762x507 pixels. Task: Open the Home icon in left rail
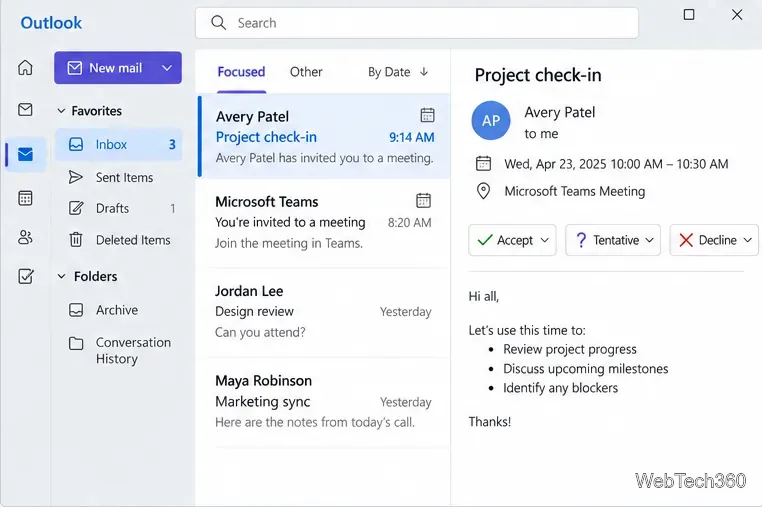click(25, 68)
